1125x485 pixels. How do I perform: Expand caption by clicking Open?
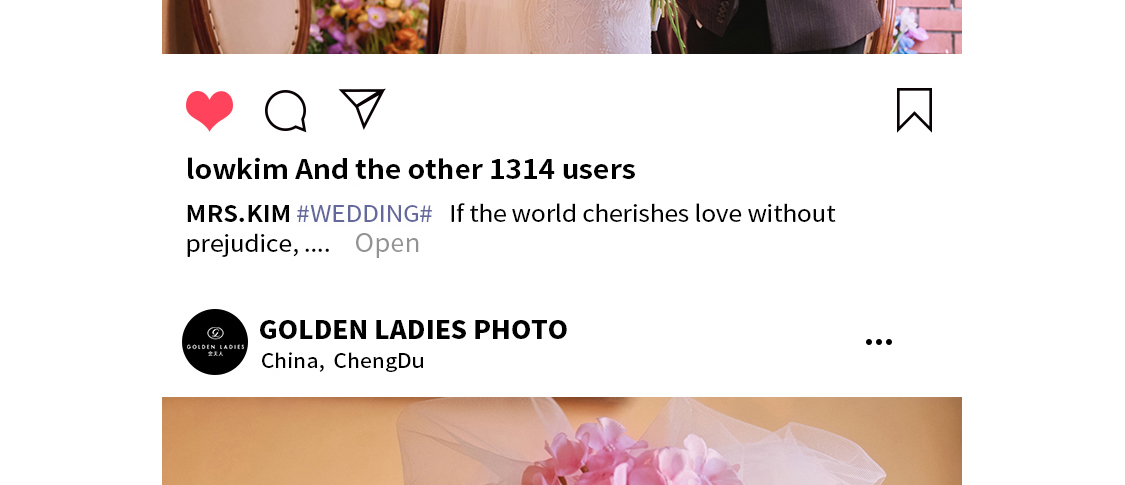coord(387,244)
